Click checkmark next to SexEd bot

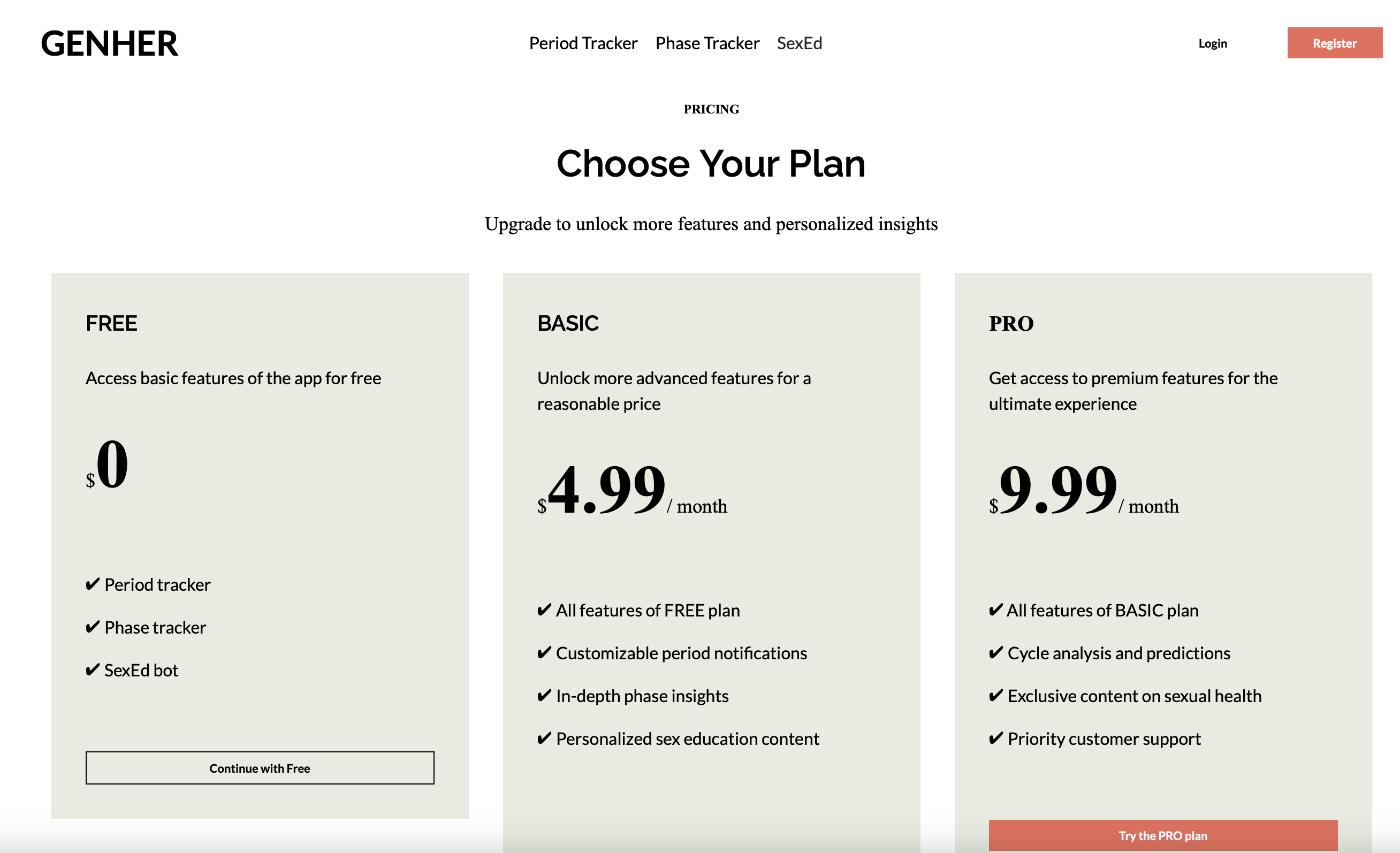point(93,669)
